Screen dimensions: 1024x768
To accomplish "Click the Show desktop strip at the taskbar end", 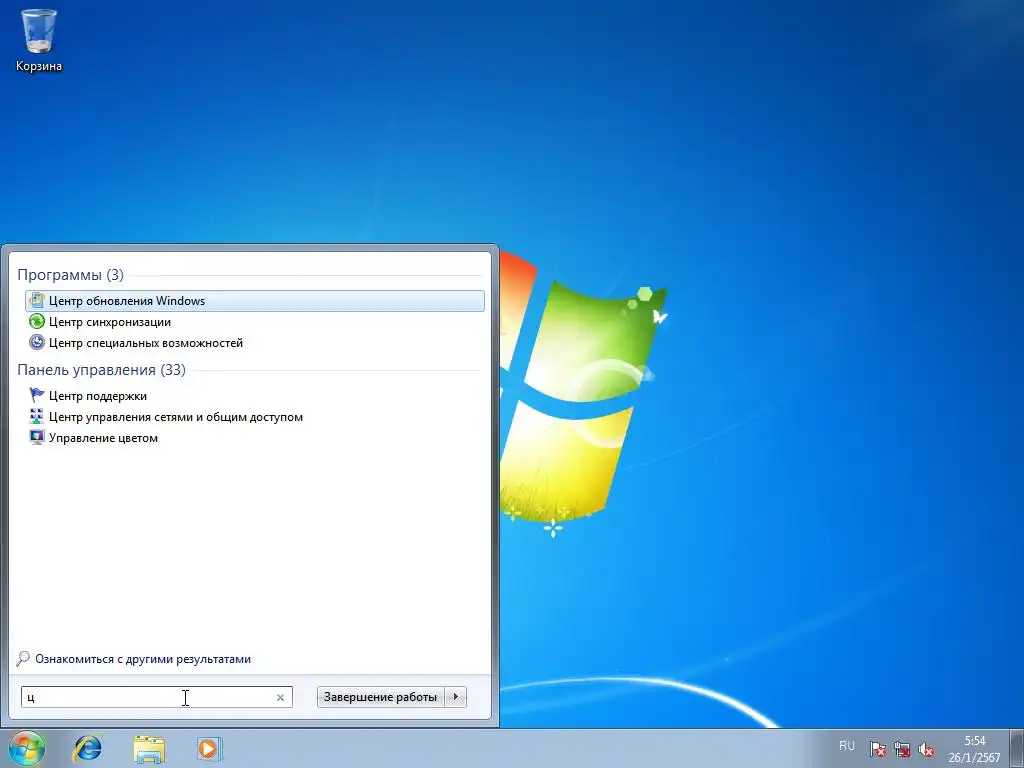I will tap(1017, 748).
